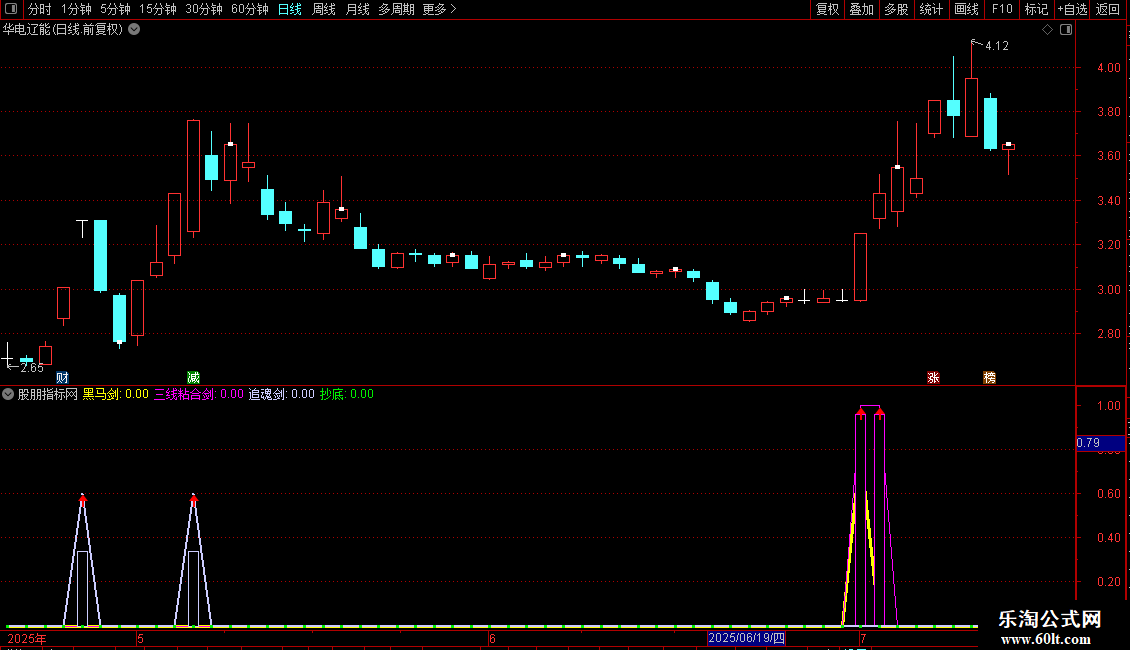Select the 日线 daily chart
The image size is (1130, 650).
290,9
